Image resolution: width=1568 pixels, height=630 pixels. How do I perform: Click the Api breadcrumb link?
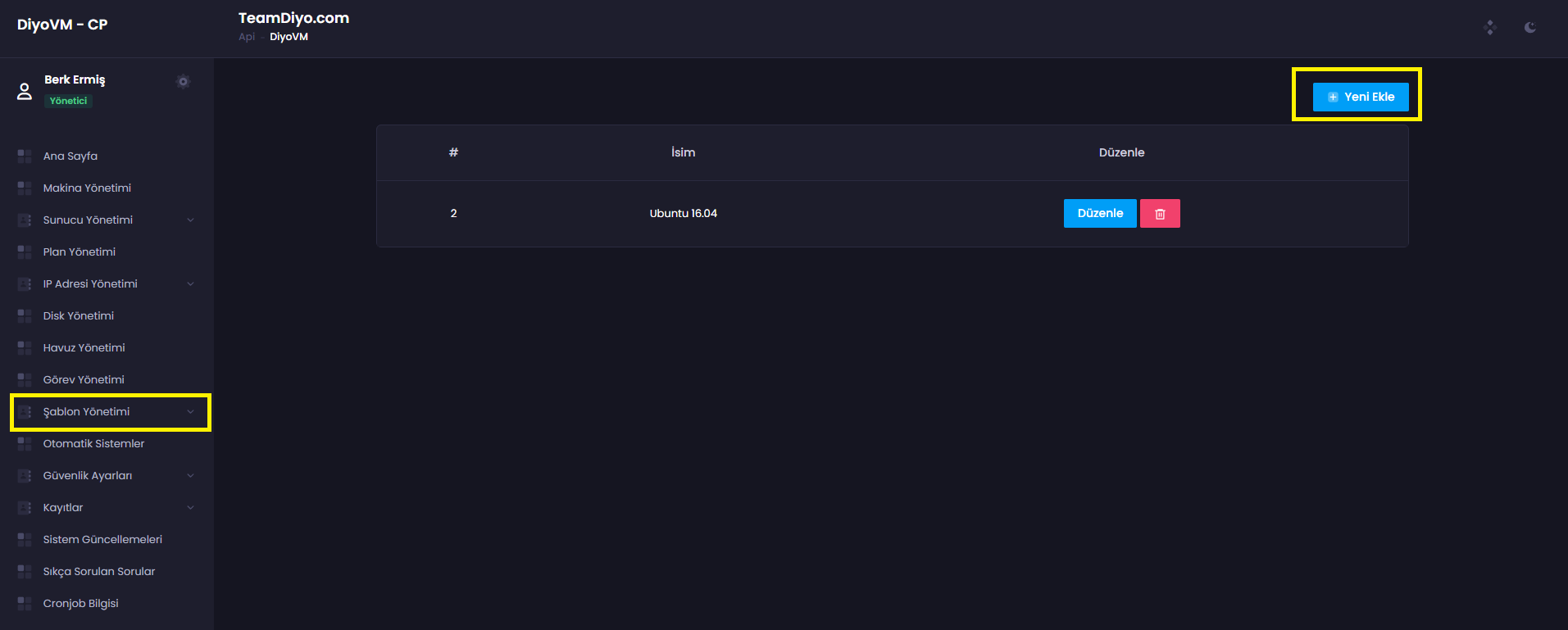coord(247,37)
